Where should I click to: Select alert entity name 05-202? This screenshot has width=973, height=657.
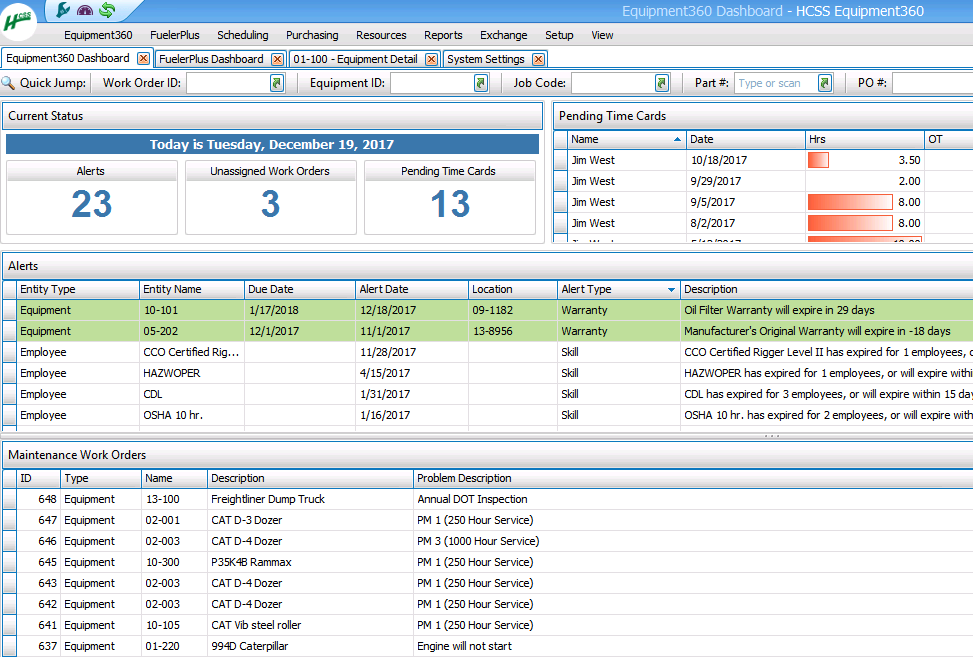[160, 331]
